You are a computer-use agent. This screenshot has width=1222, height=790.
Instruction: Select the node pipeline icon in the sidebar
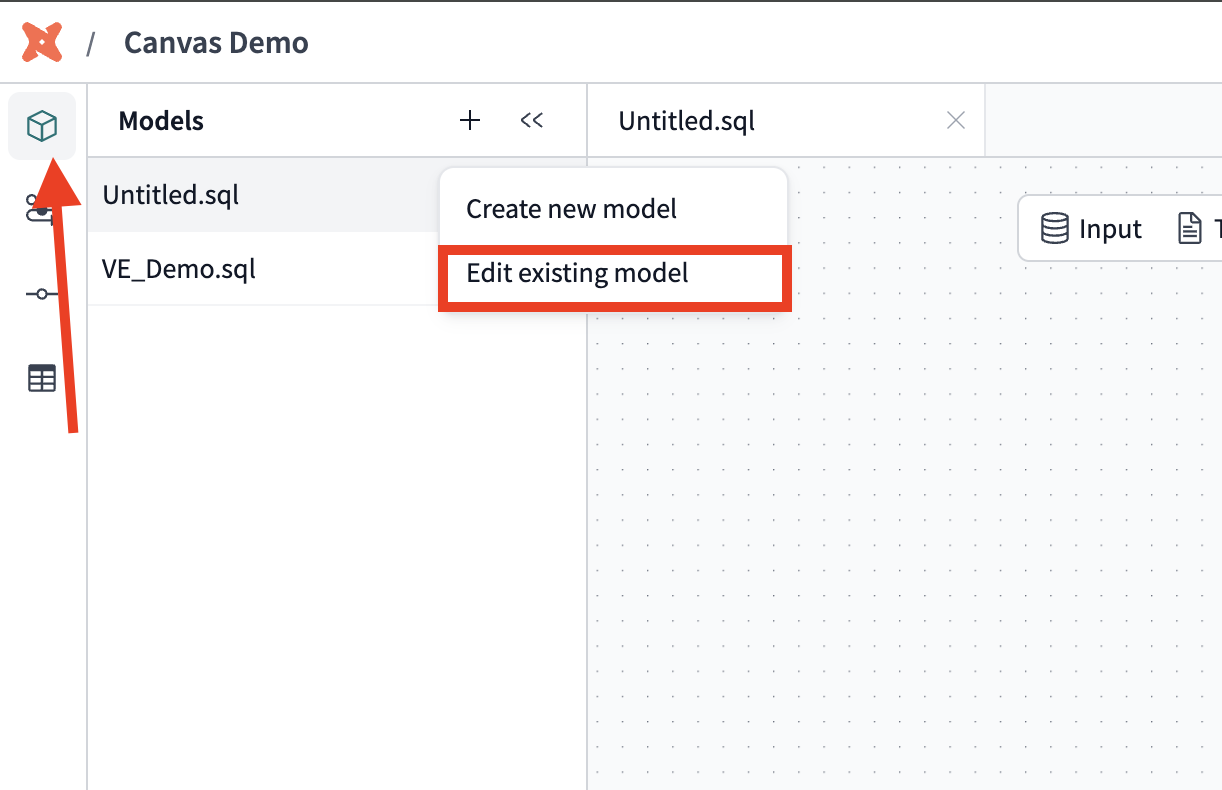click(41, 295)
